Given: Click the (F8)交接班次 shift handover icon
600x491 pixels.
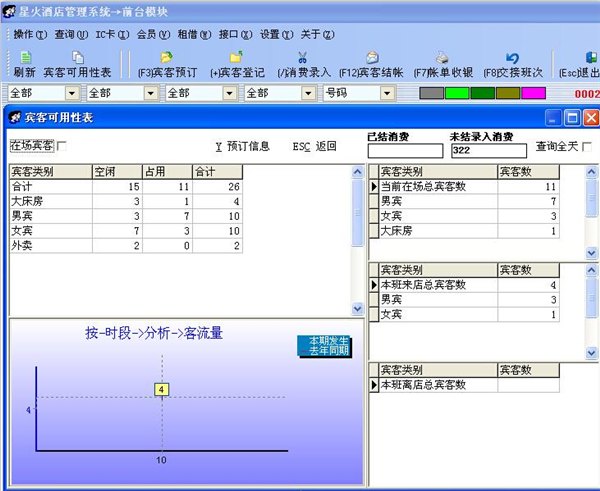Looking at the screenshot, I should coord(512,58).
